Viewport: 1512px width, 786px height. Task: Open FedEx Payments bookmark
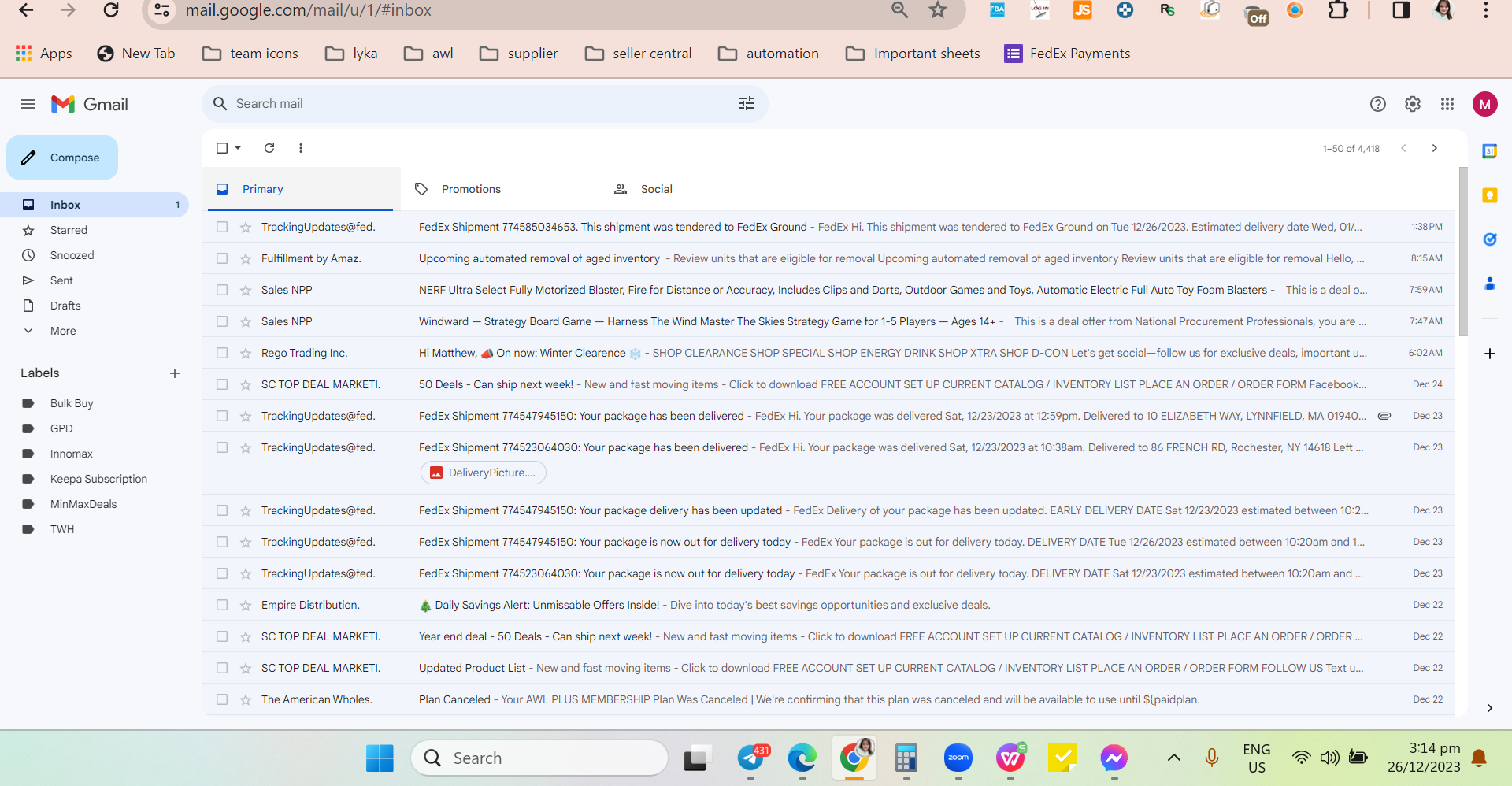tap(1067, 54)
